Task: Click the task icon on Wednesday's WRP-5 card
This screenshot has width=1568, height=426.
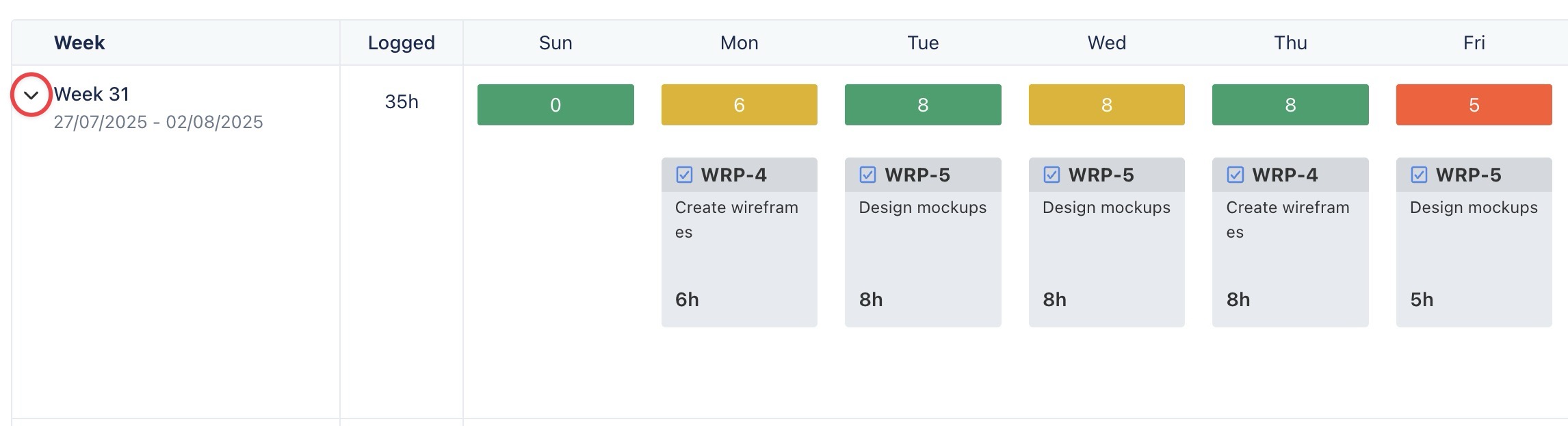Action: (1051, 175)
